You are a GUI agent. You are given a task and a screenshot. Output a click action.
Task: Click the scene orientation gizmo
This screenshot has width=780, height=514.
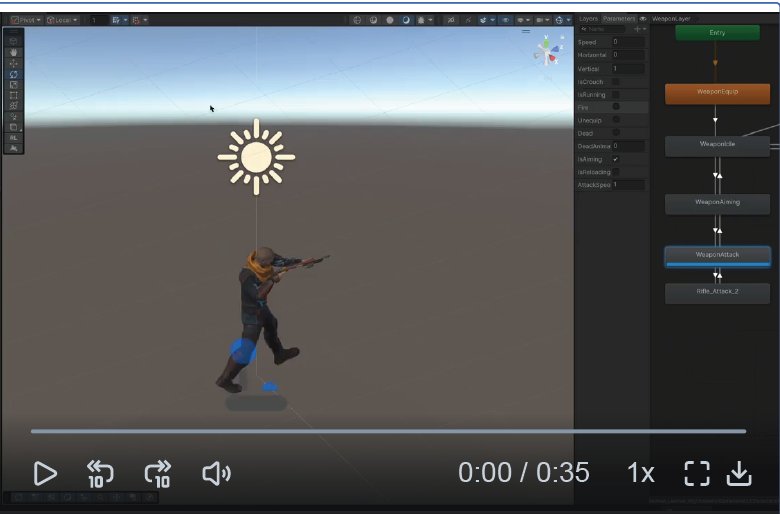coord(547,52)
